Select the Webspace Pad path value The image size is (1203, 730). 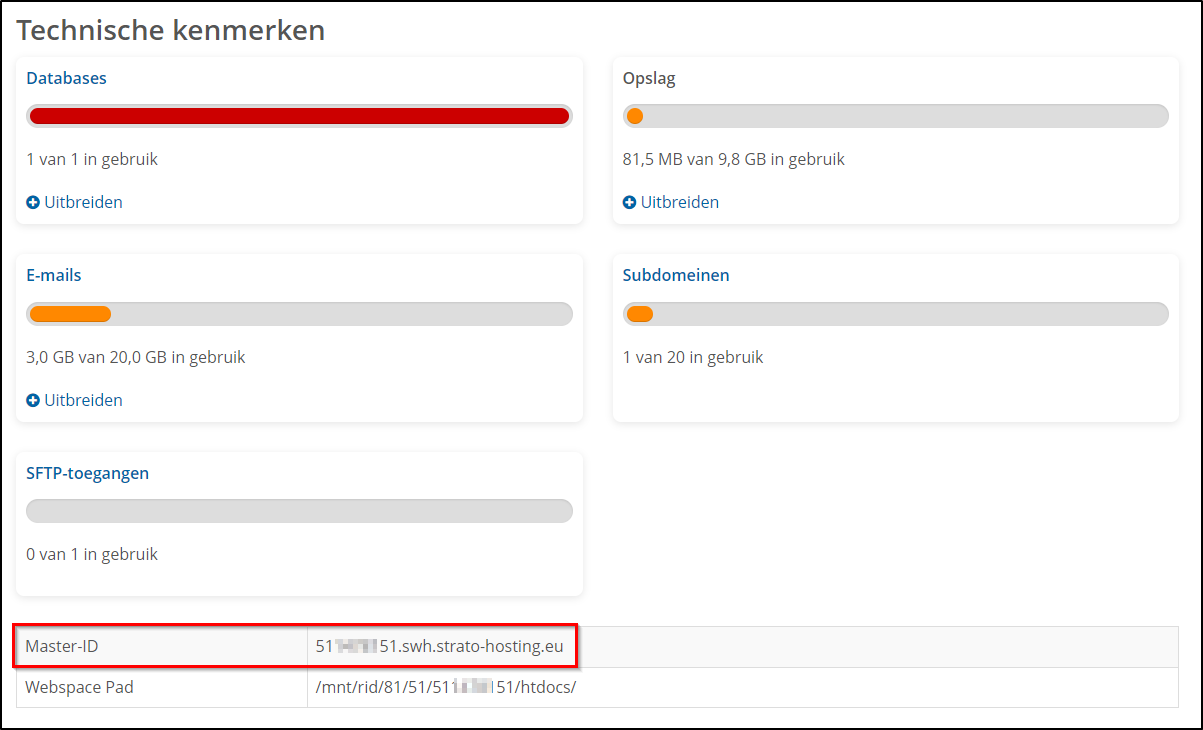[x=445, y=688]
